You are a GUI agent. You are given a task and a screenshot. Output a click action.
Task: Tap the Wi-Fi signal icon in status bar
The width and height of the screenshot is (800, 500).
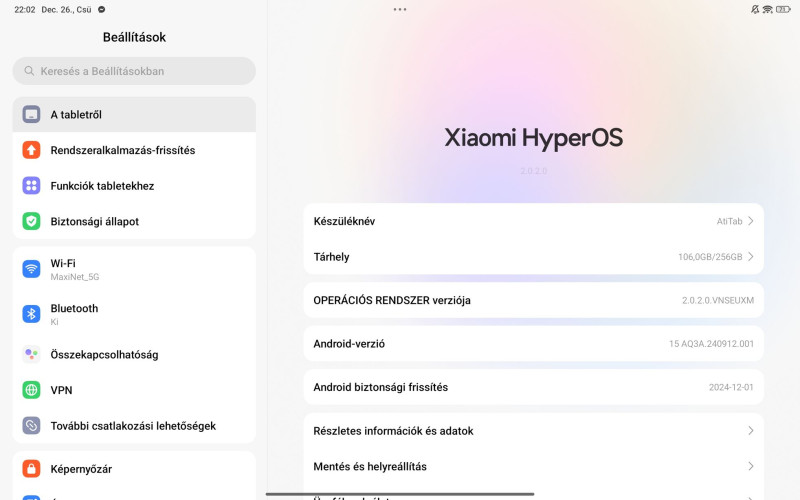[x=767, y=9]
